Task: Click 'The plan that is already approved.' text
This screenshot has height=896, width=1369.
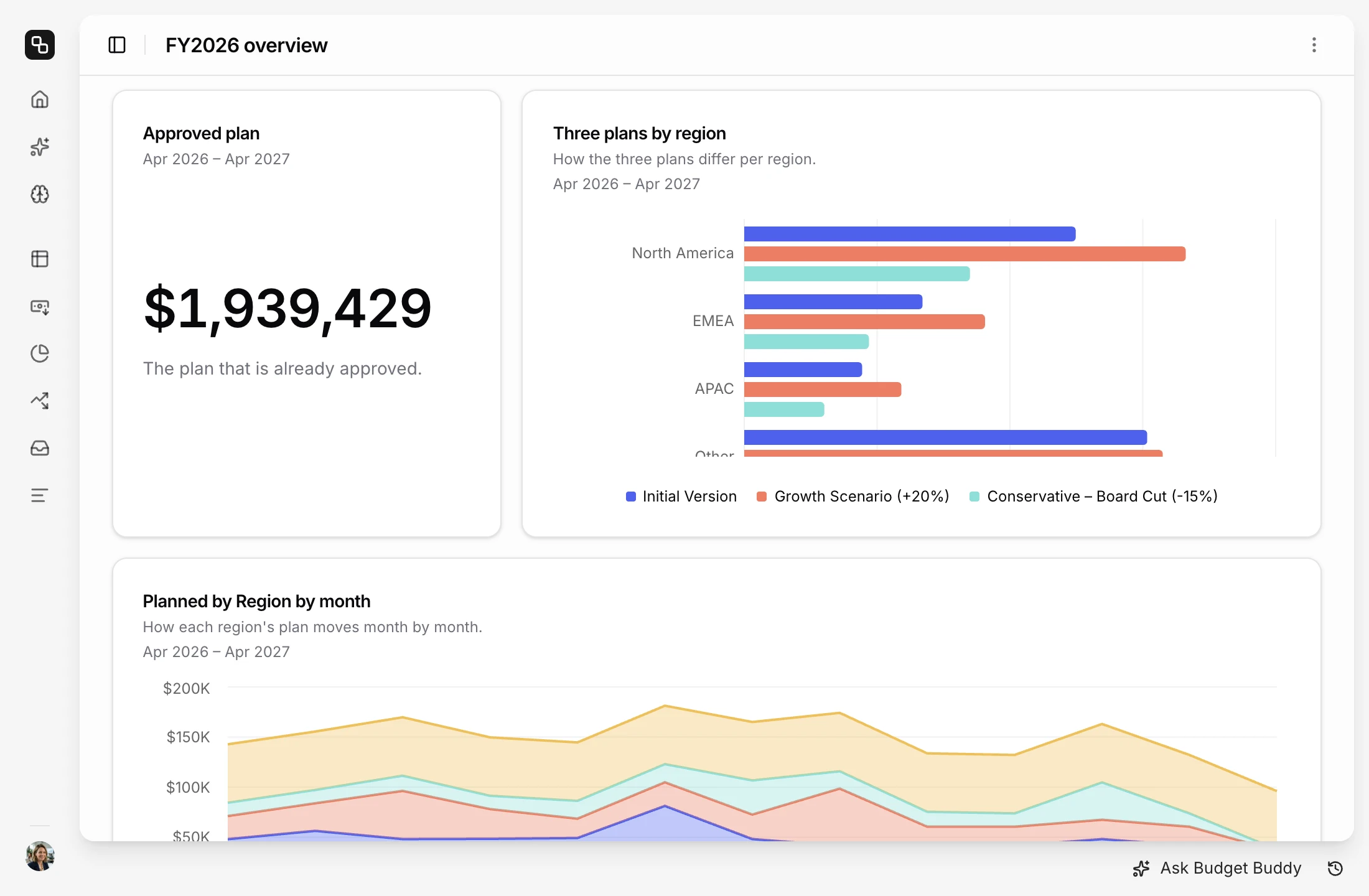Action: point(283,369)
